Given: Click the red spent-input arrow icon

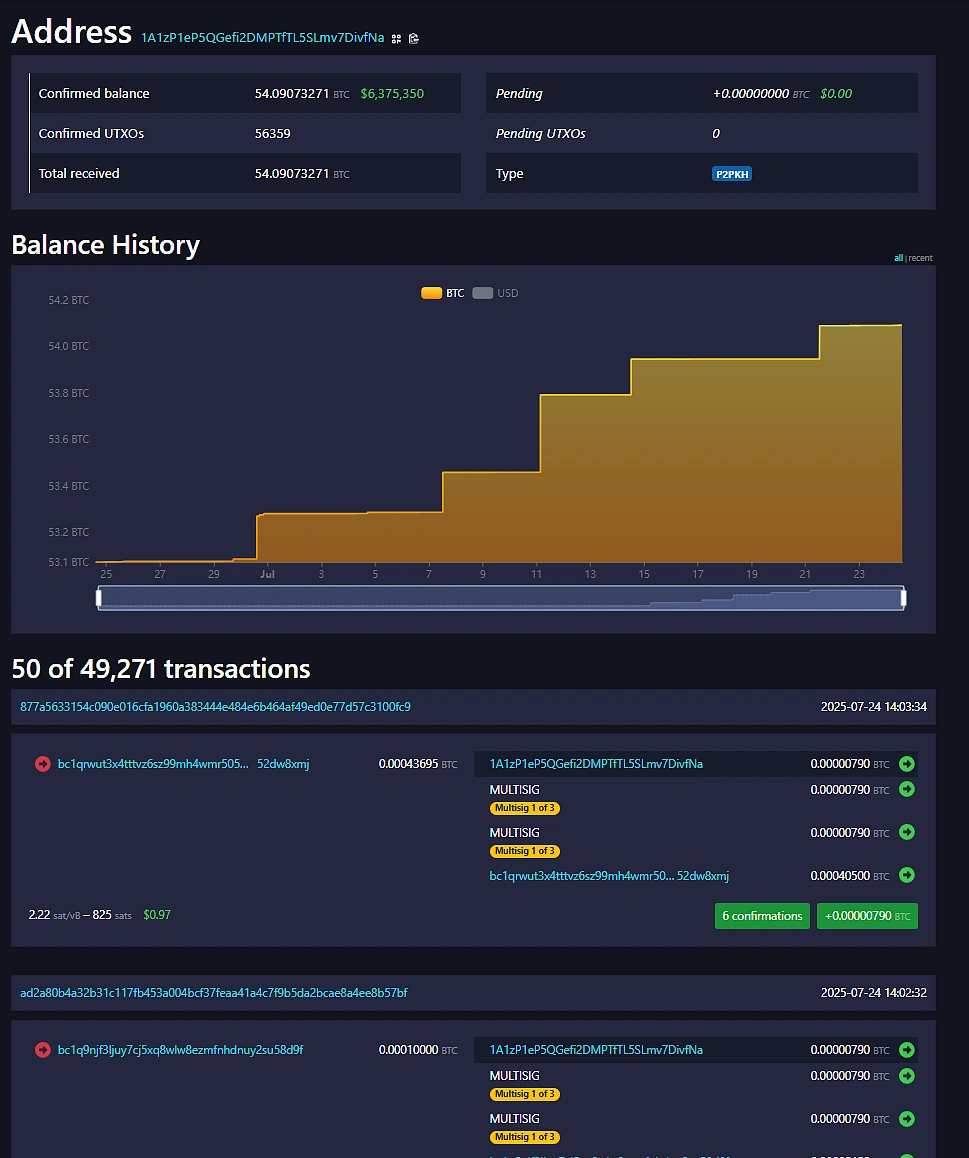Looking at the screenshot, I should (x=42, y=763).
